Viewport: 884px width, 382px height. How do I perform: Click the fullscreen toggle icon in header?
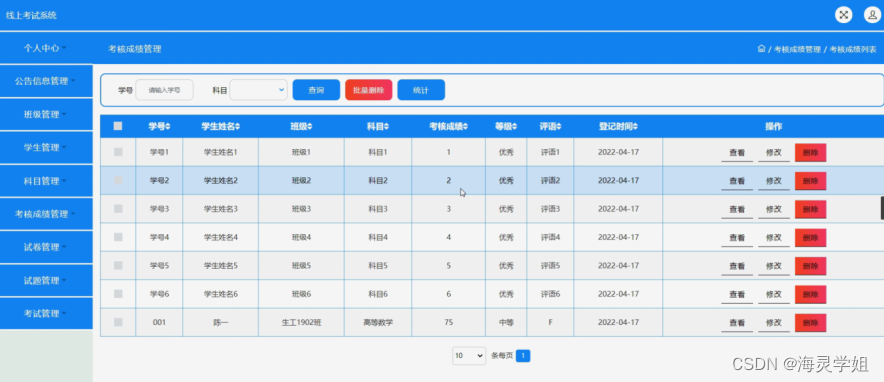click(843, 15)
